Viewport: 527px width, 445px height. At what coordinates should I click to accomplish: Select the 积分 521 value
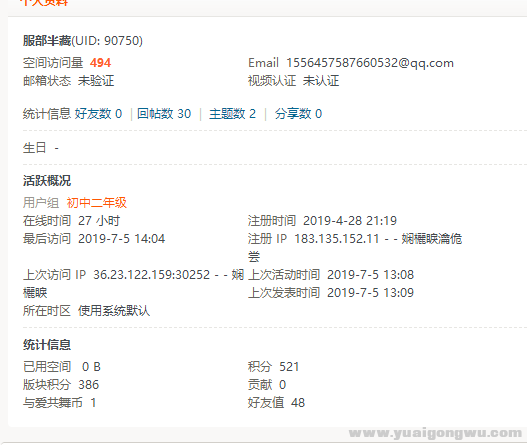click(x=274, y=367)
